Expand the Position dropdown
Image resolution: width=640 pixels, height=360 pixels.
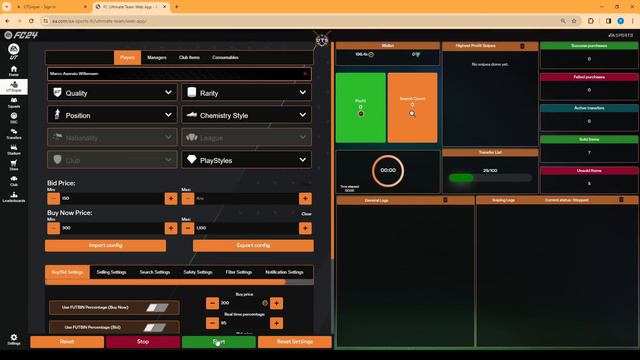point(112,115)
